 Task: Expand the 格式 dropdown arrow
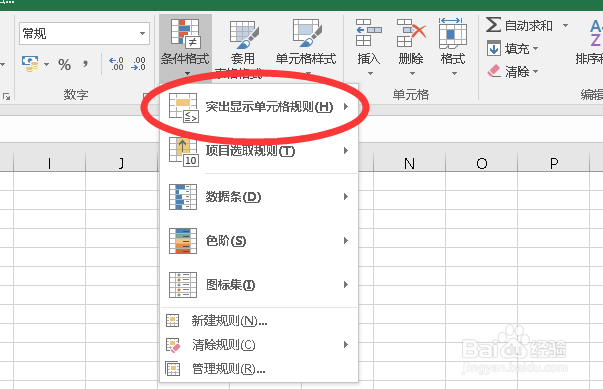click(x=454, y=73)
